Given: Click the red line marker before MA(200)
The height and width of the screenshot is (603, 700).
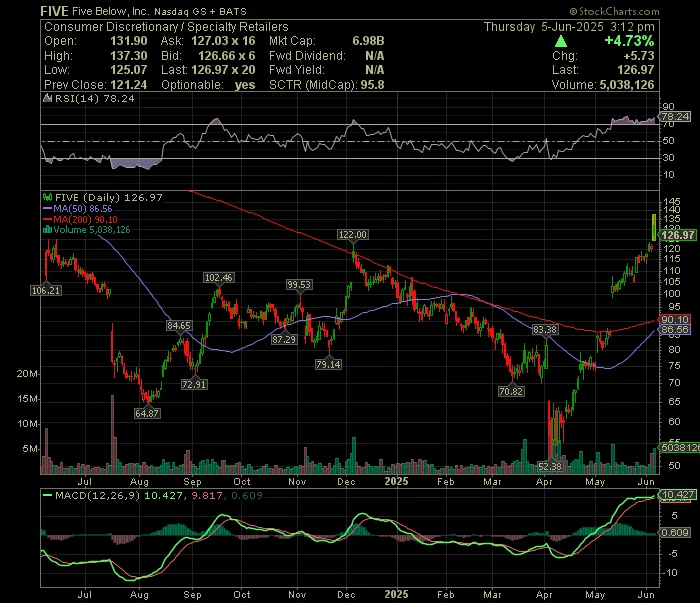Looking at the screenshot, I should 47,219.
